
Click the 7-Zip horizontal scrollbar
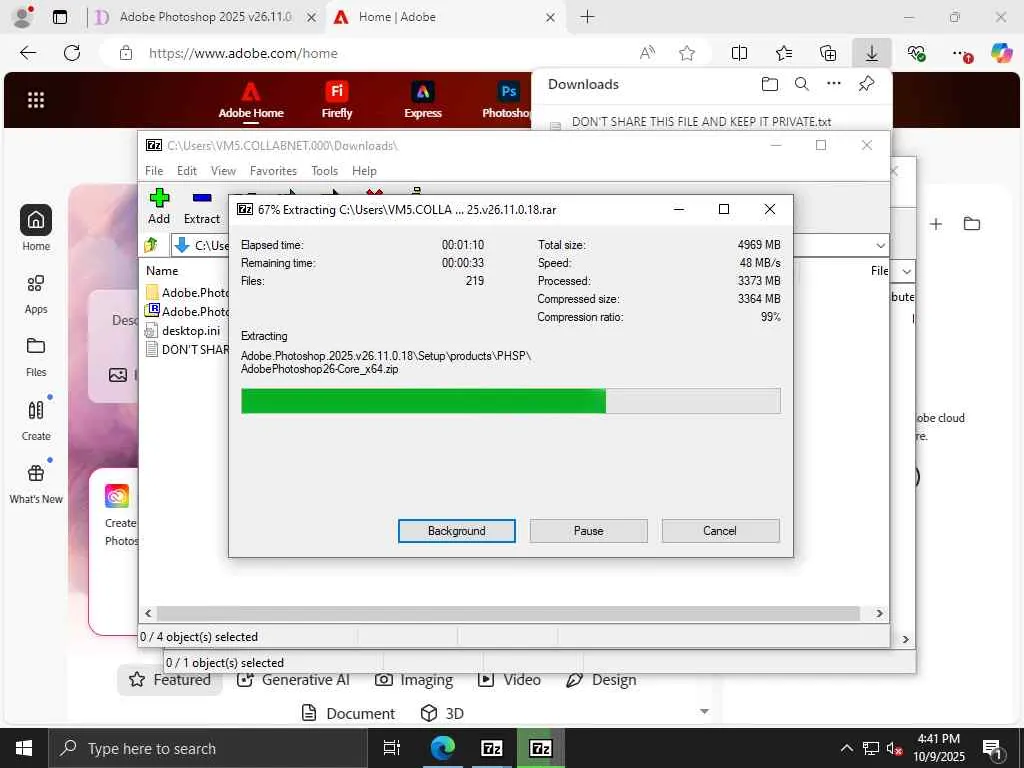pyautogui.click(x=508, y=613)
